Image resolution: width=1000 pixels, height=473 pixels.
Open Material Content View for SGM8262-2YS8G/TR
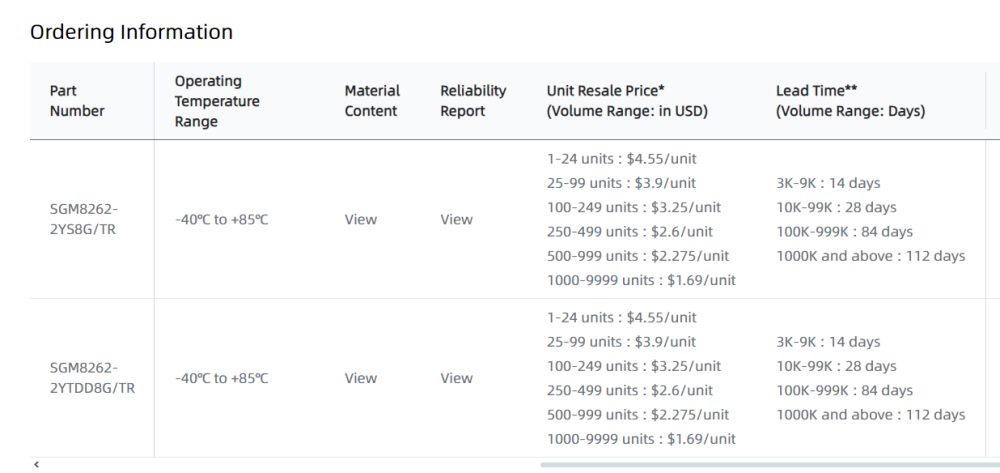361,220
